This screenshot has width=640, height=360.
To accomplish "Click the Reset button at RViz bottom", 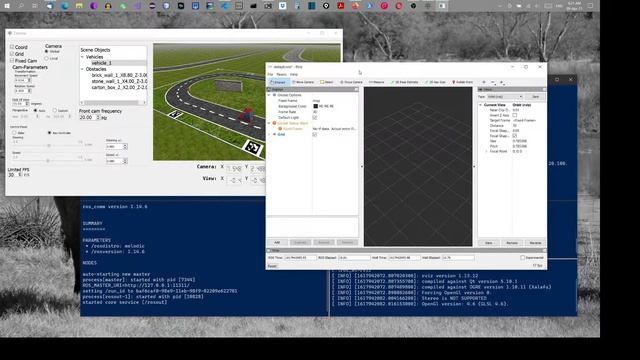I will 272,266.
